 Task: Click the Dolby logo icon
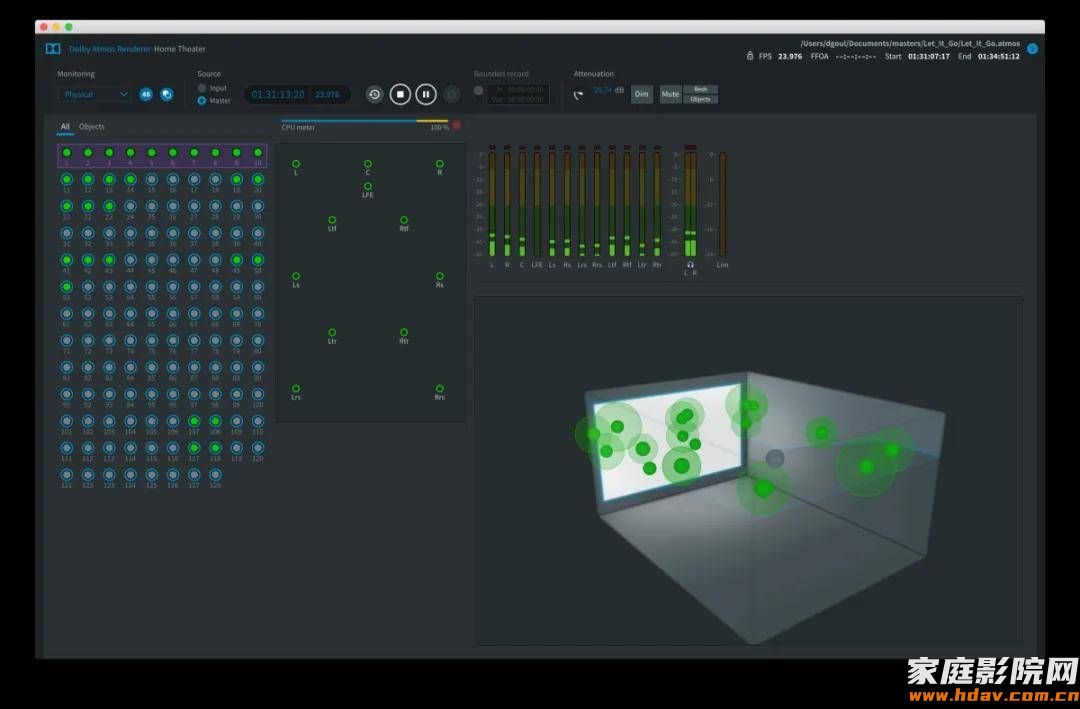point(52,48)
